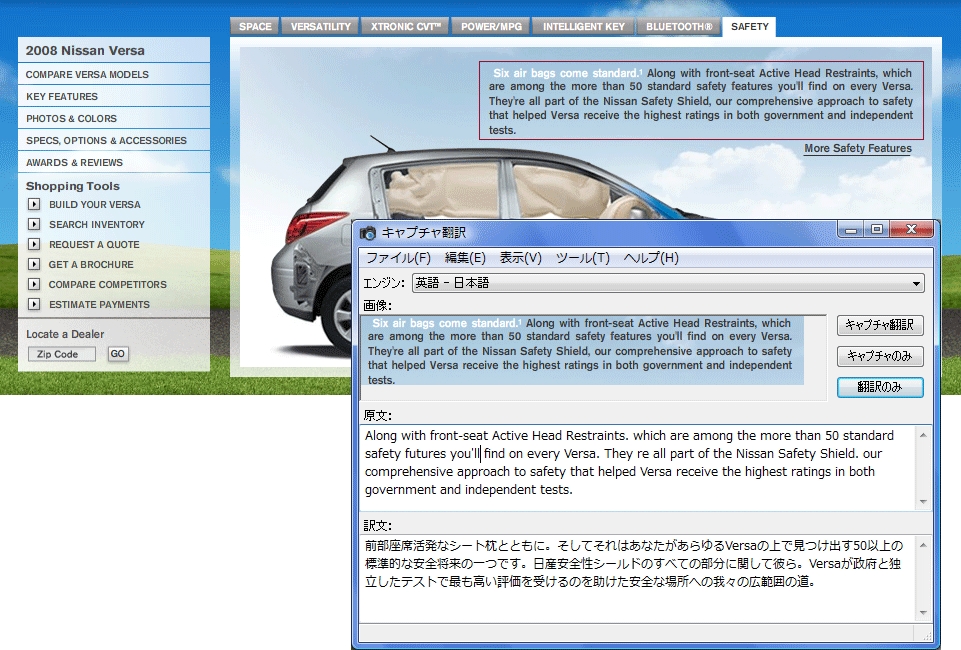This screenshot has width=961, height=650.
Task: Follow the More Safety Features link
Action: pos(857,149)
